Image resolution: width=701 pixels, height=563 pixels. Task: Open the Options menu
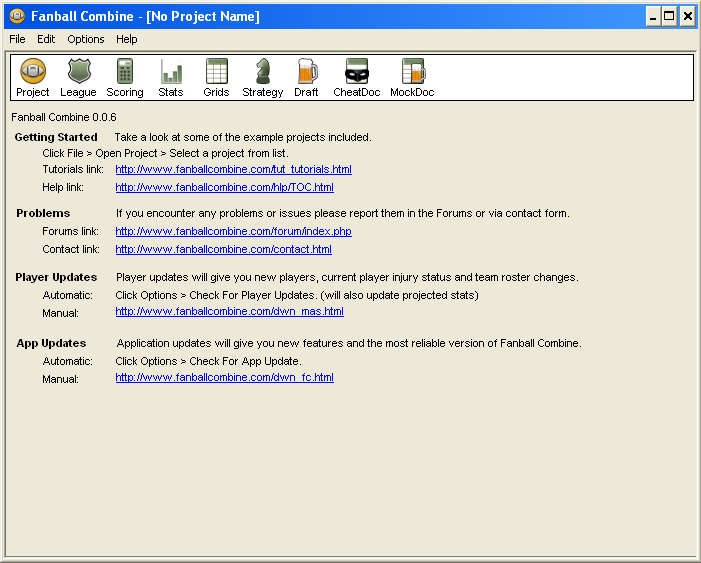point(86,39)
